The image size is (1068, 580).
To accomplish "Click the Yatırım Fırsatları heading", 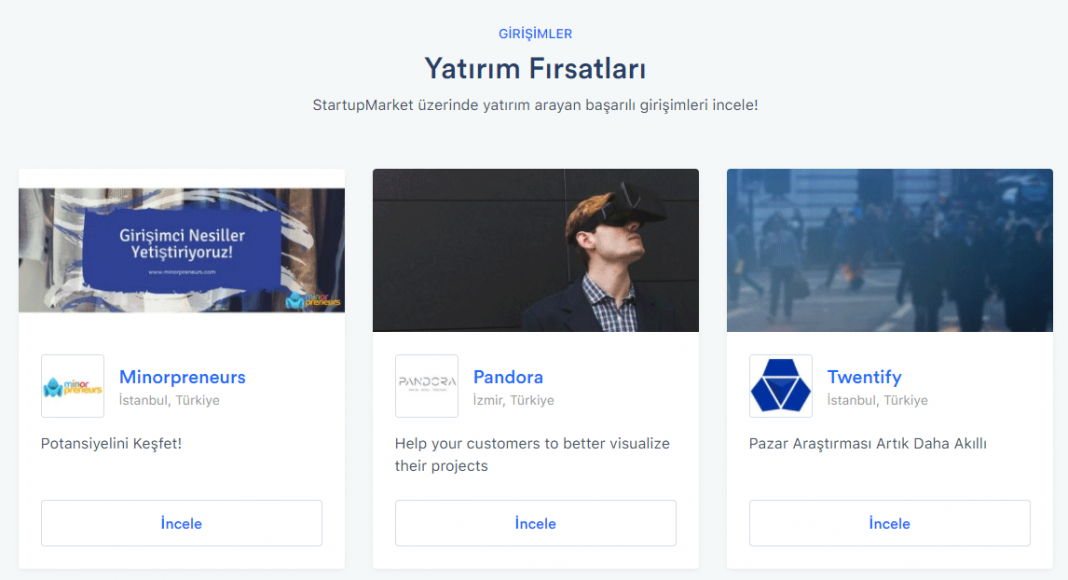I will 535,69.
